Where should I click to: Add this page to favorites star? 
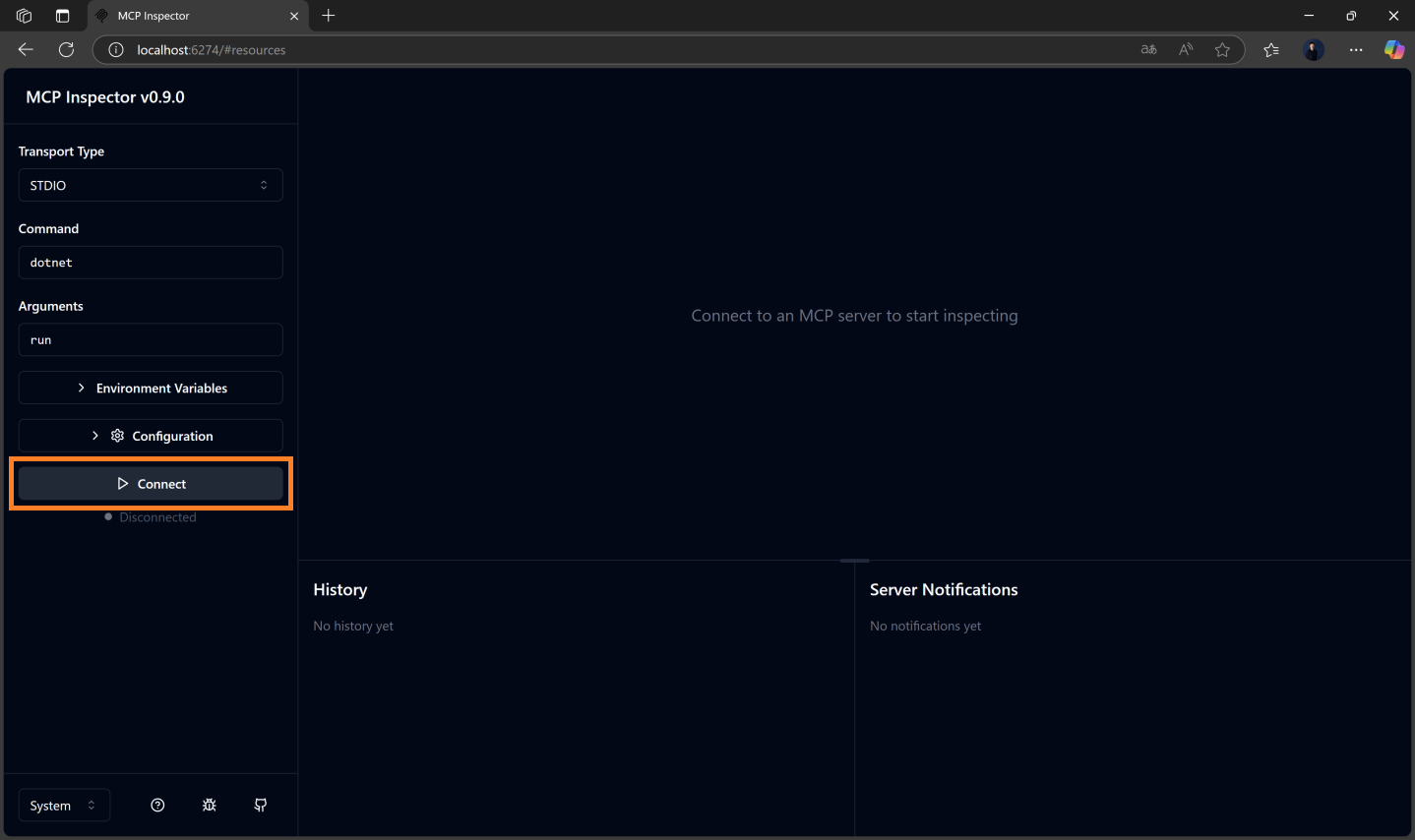(x=1222, y=50)
